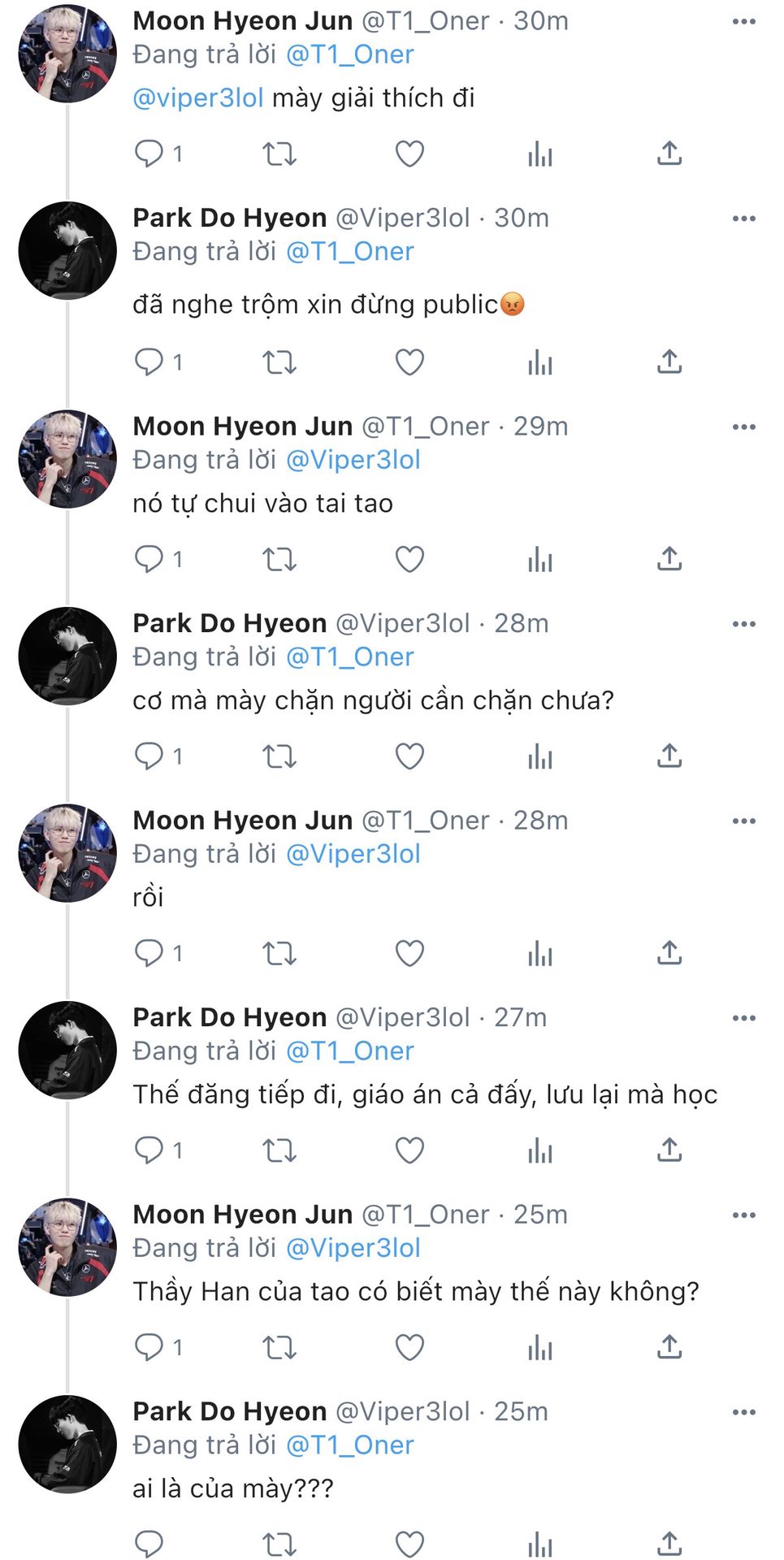
Task: Open the @T1_Oner reply link above "đã nghe trộm"
Action: (350, 252)
